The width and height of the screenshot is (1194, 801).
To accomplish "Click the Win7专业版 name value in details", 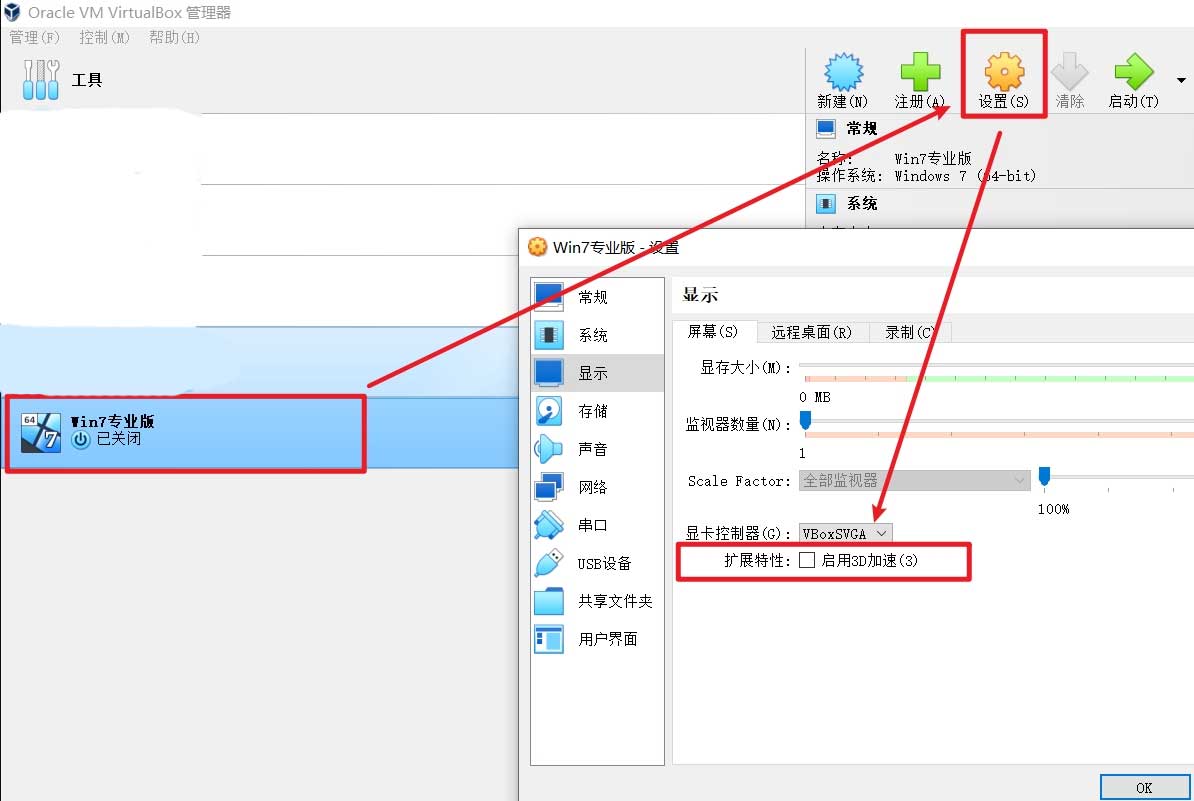I will point(933,158).
